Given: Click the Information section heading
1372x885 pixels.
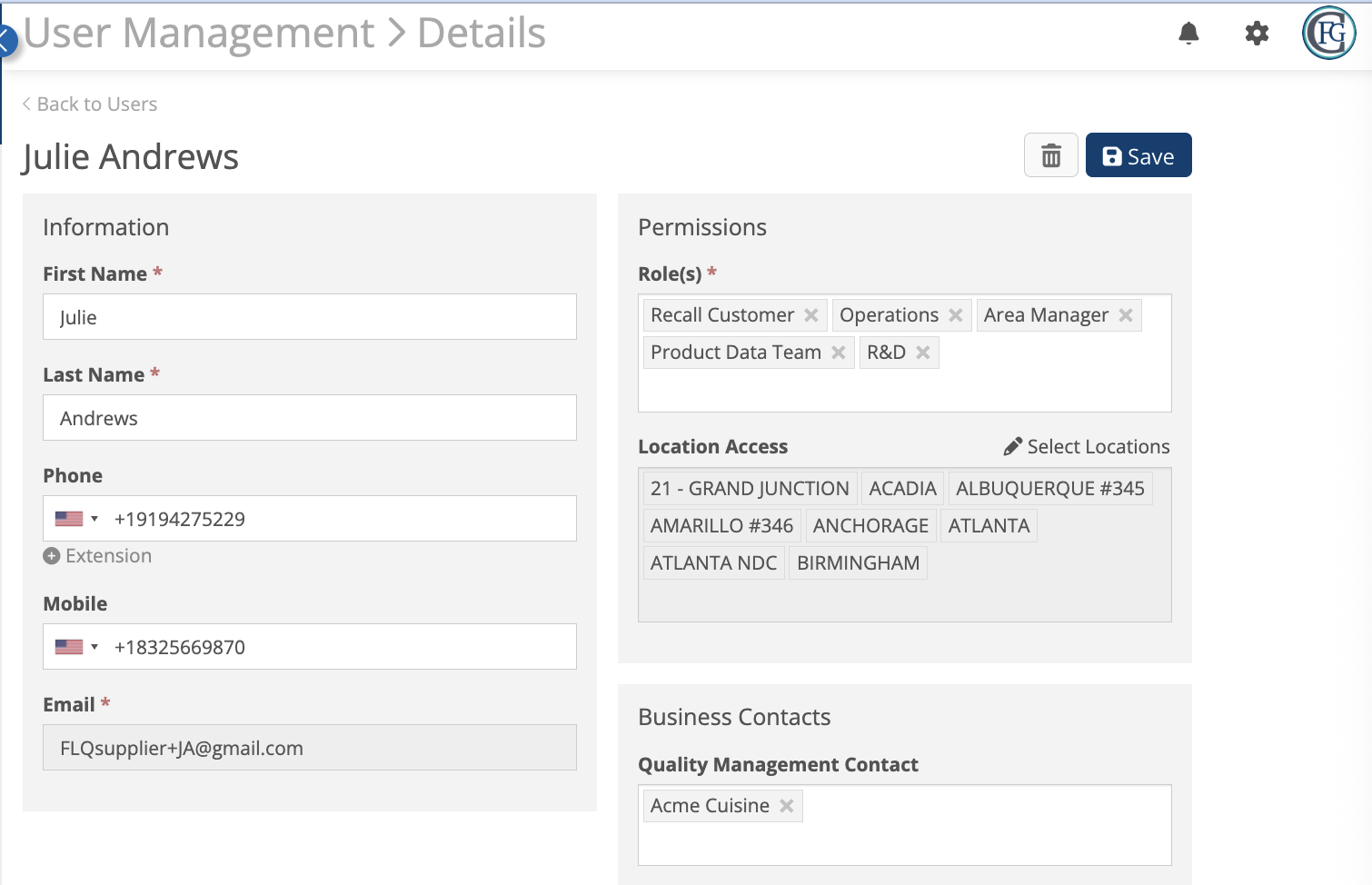Looking at the screenshot, I should click(105, 227).
